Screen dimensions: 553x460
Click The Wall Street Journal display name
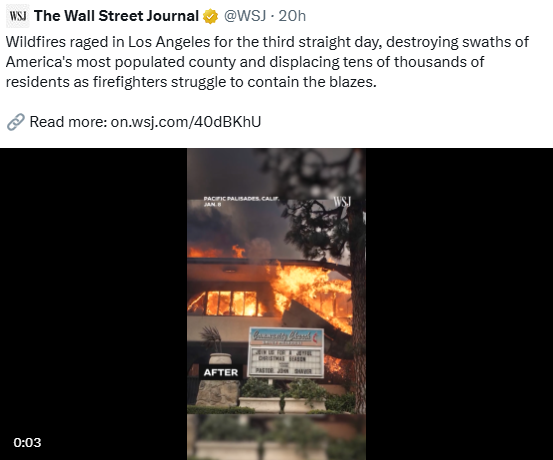(x=116, y=16)
